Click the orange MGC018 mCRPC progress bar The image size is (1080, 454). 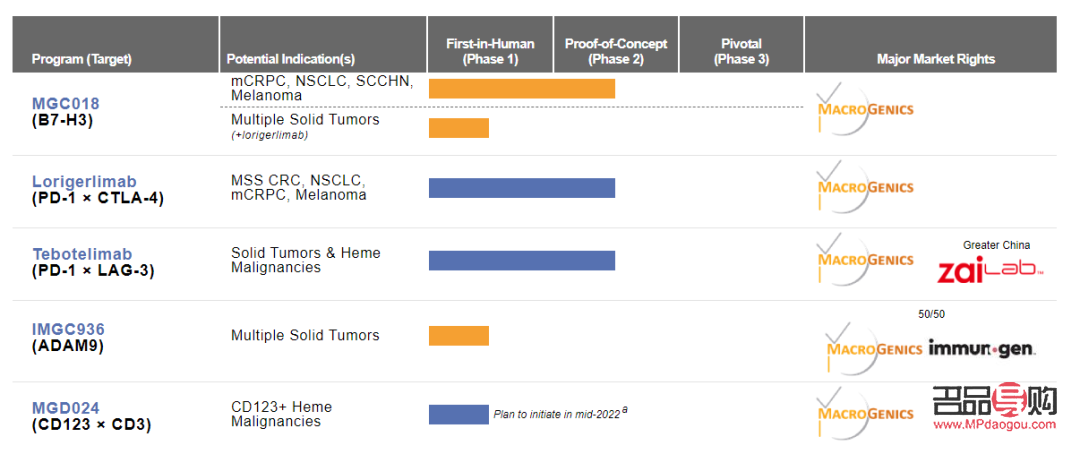[x=521, y=88]
